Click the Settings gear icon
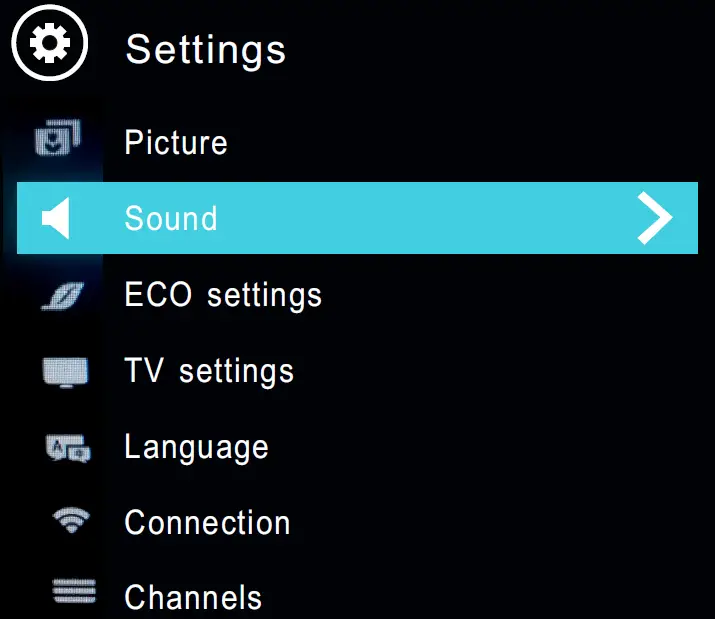The width and height of the screenshot is (715, 619). (x=50, y=45)
